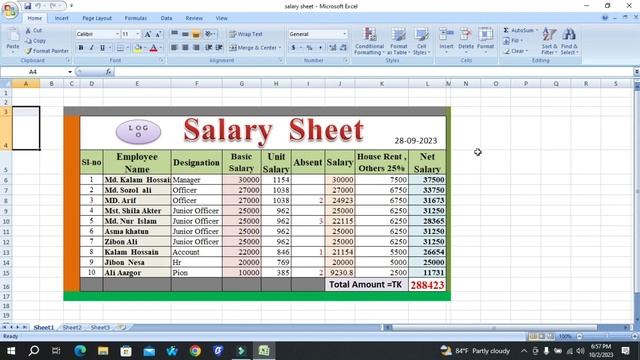Image resolution: width=640 pixels, height=360 pixels.
Task: Switch to the Page Layout tab
Action: click(97, 18)
